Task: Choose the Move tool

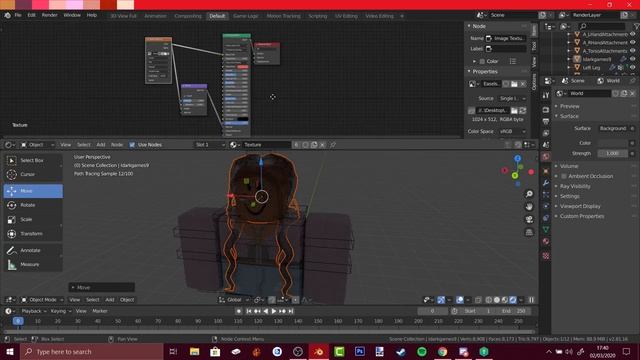Action: [33, 191]
